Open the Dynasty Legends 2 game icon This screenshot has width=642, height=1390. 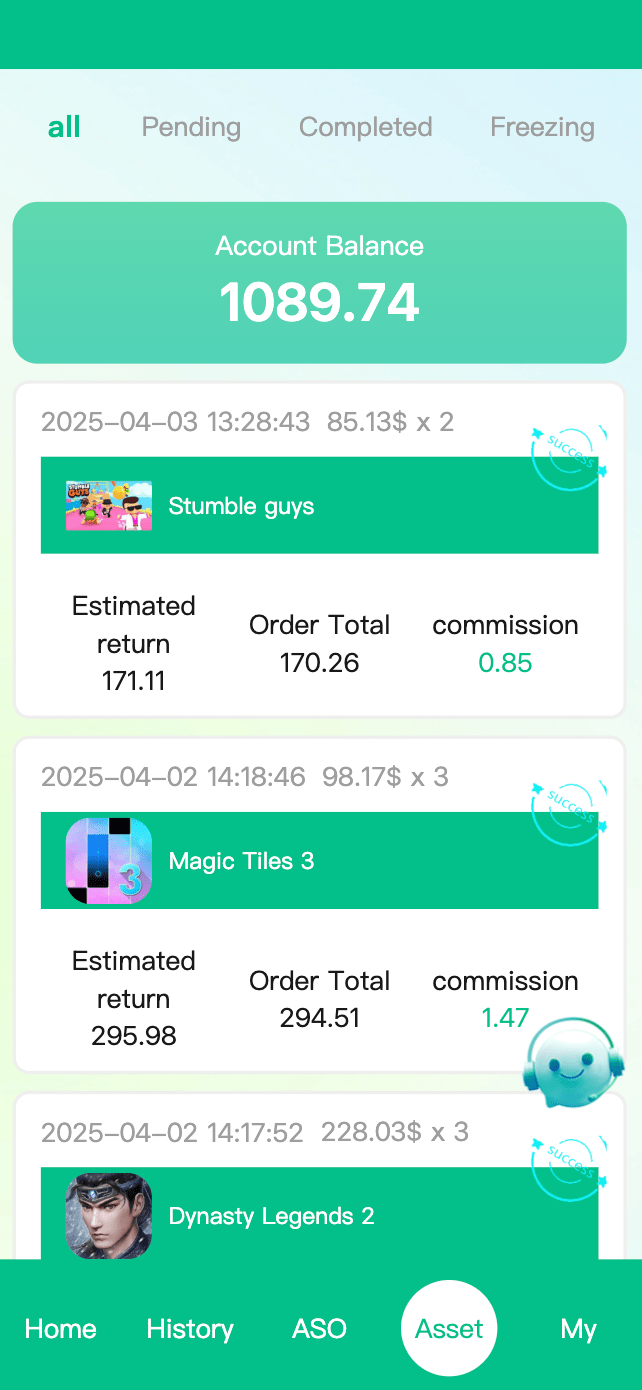click(x=109, y=1215)
